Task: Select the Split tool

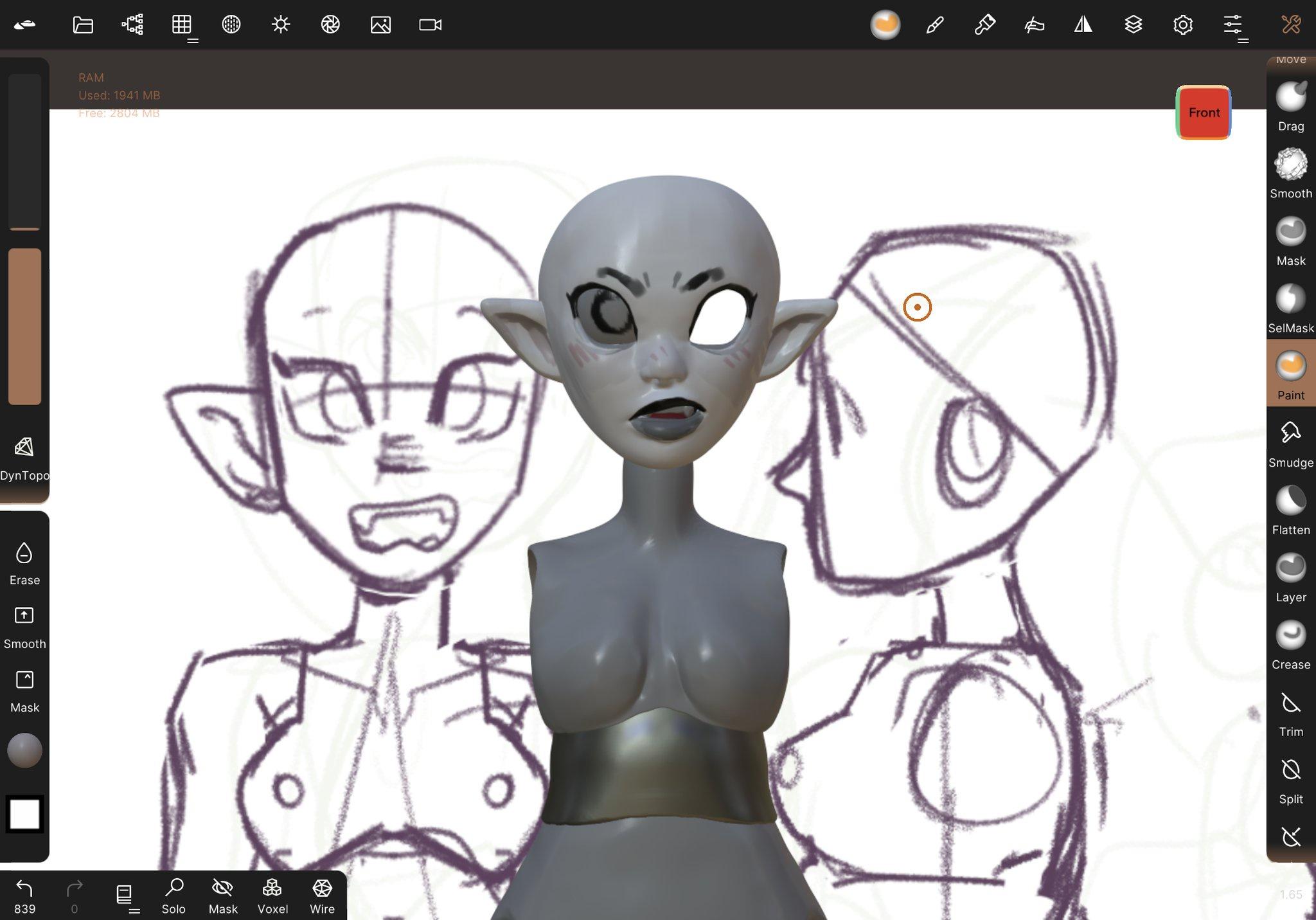Action: pos(1291,781)
